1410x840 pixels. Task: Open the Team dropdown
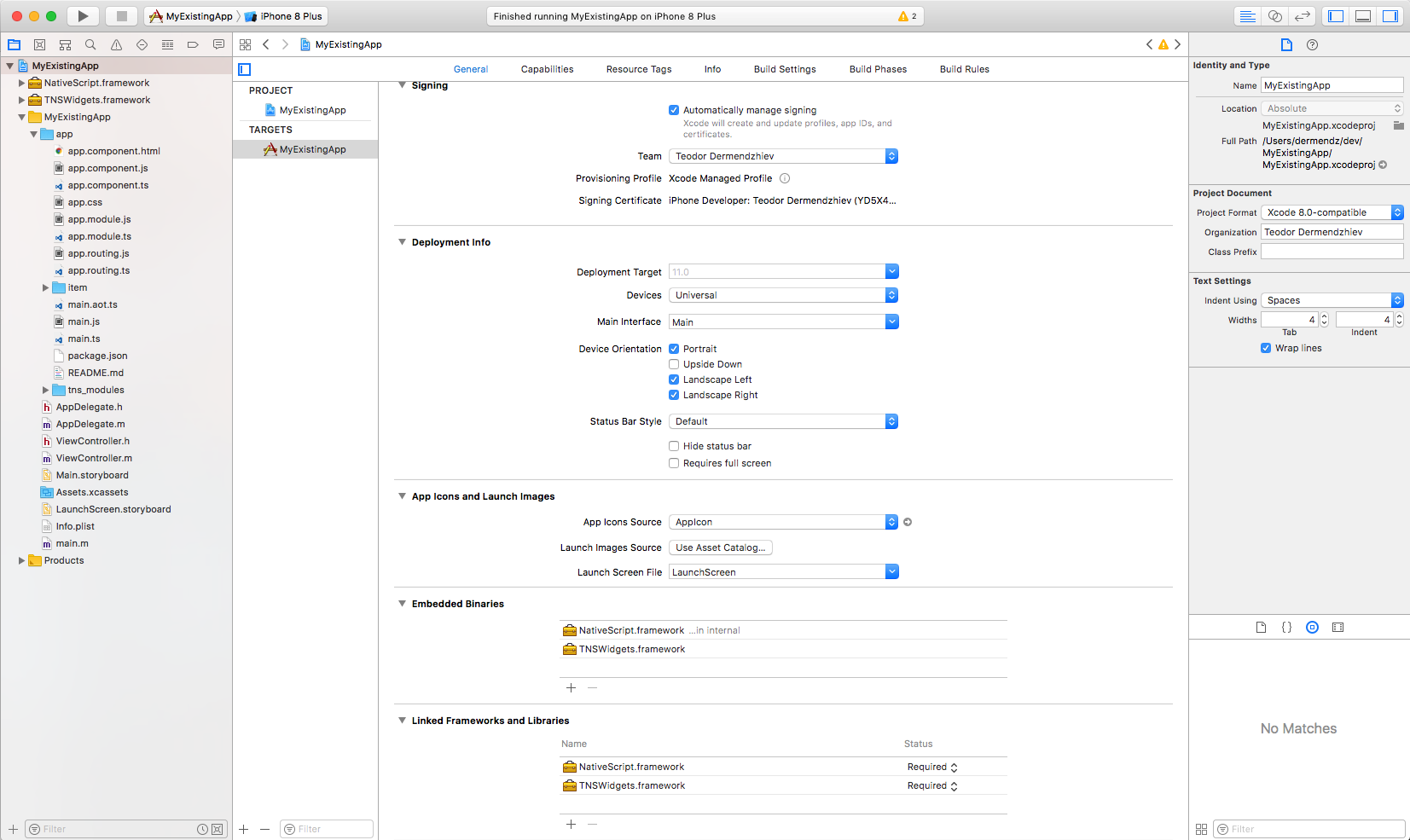tap(783, 156)
